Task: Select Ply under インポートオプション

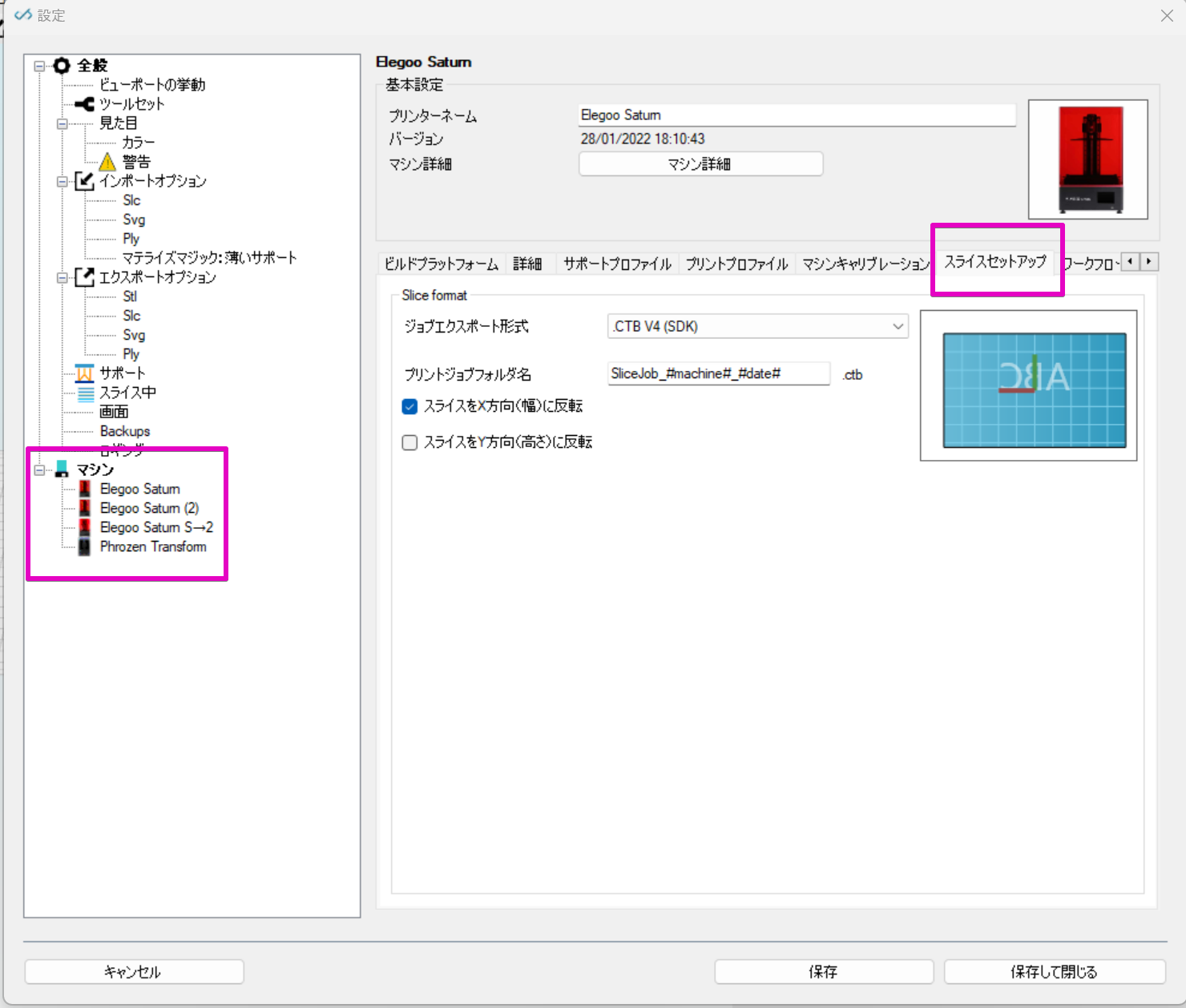Action: (131, 239)
